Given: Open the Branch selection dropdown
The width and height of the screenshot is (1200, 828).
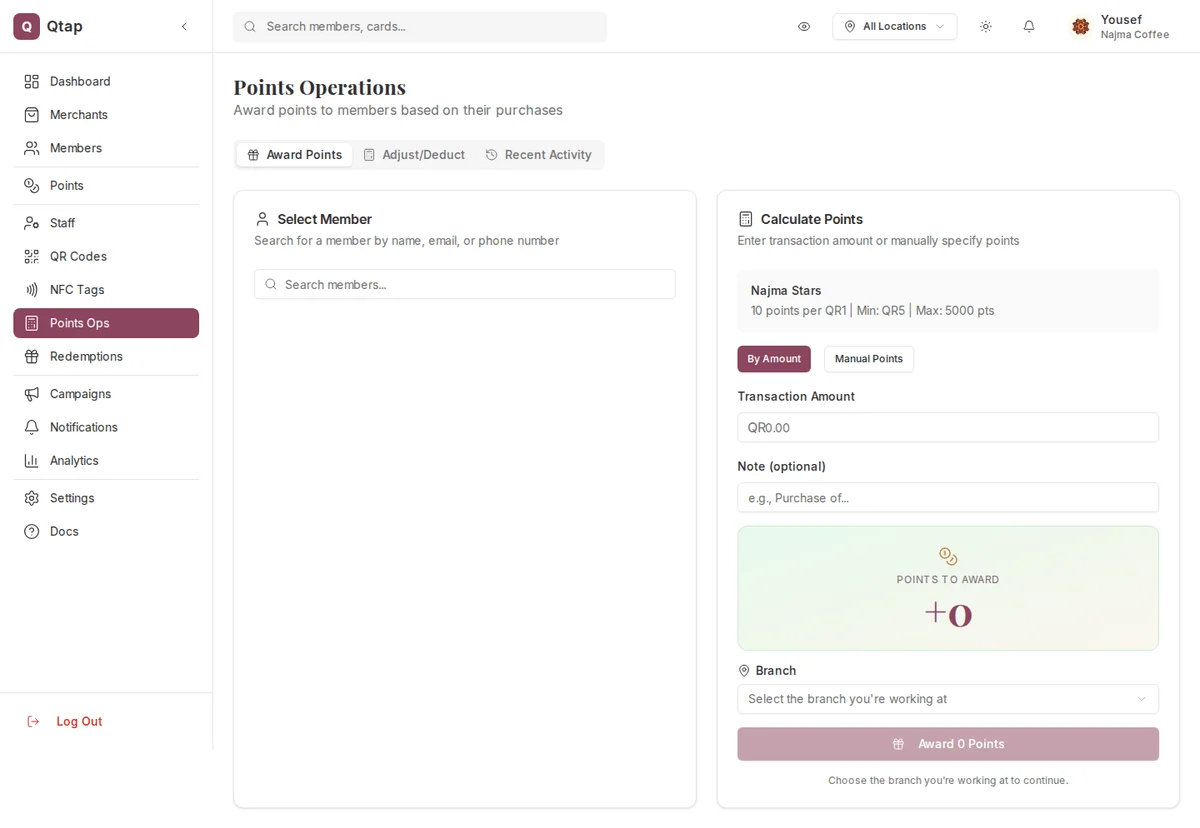Looking at the screenshot, I should pyautogui.click(x=948, y=699).
